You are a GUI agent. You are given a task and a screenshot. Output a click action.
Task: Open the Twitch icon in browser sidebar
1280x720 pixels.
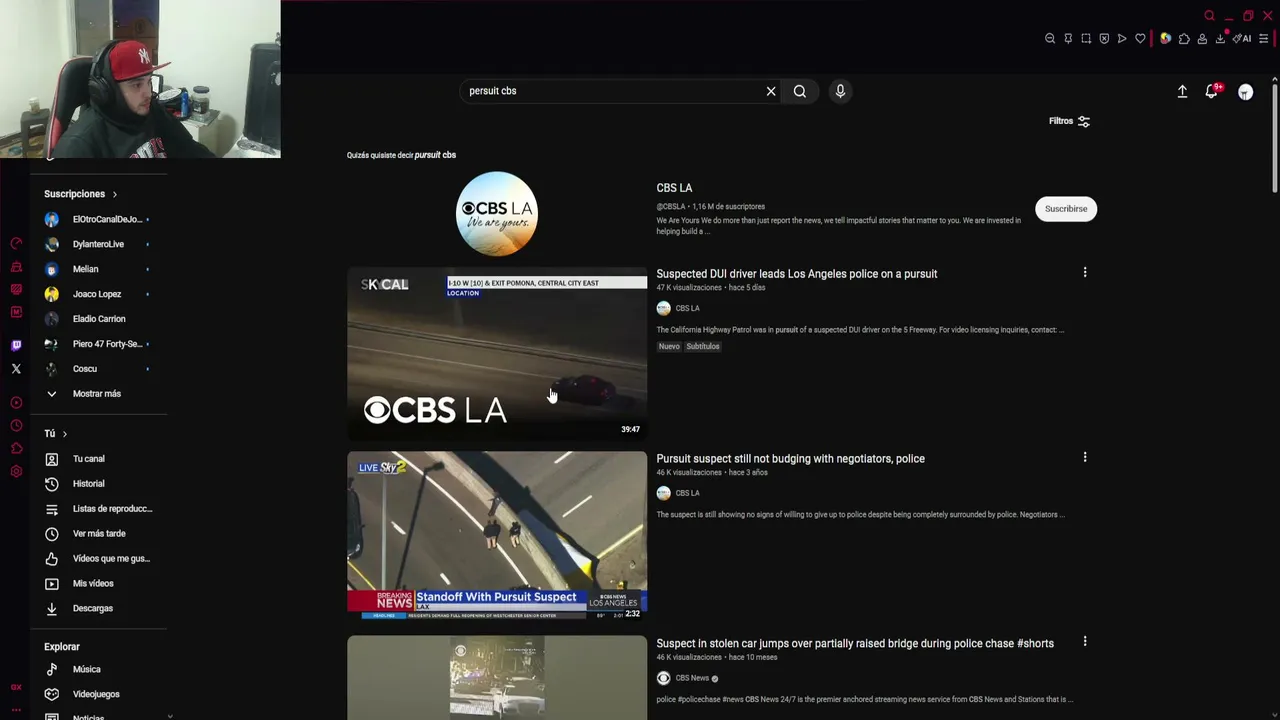point(16,345)
